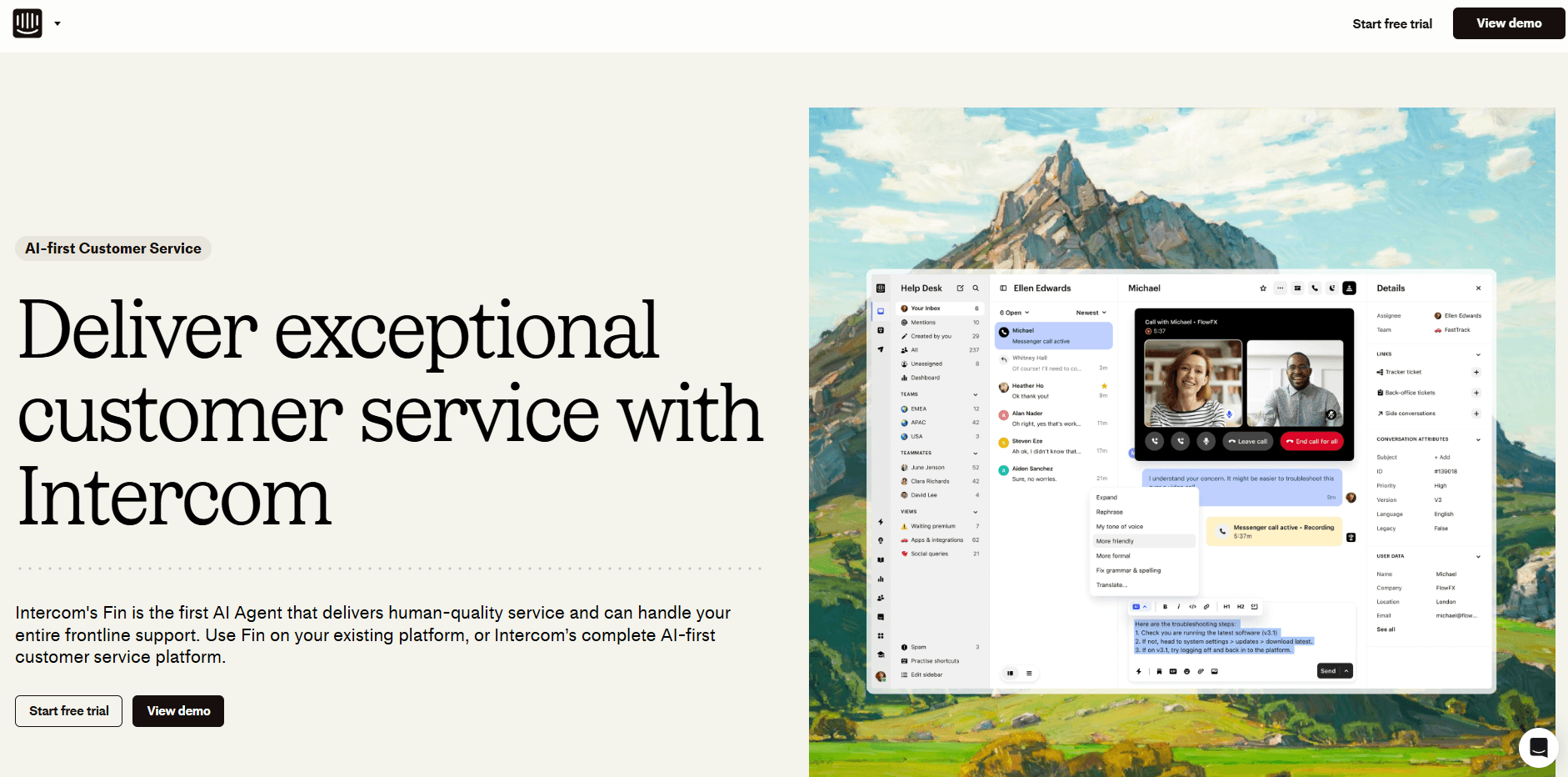Open the dropdown arrow beside the Intercom logo

[x=57, y=23]
